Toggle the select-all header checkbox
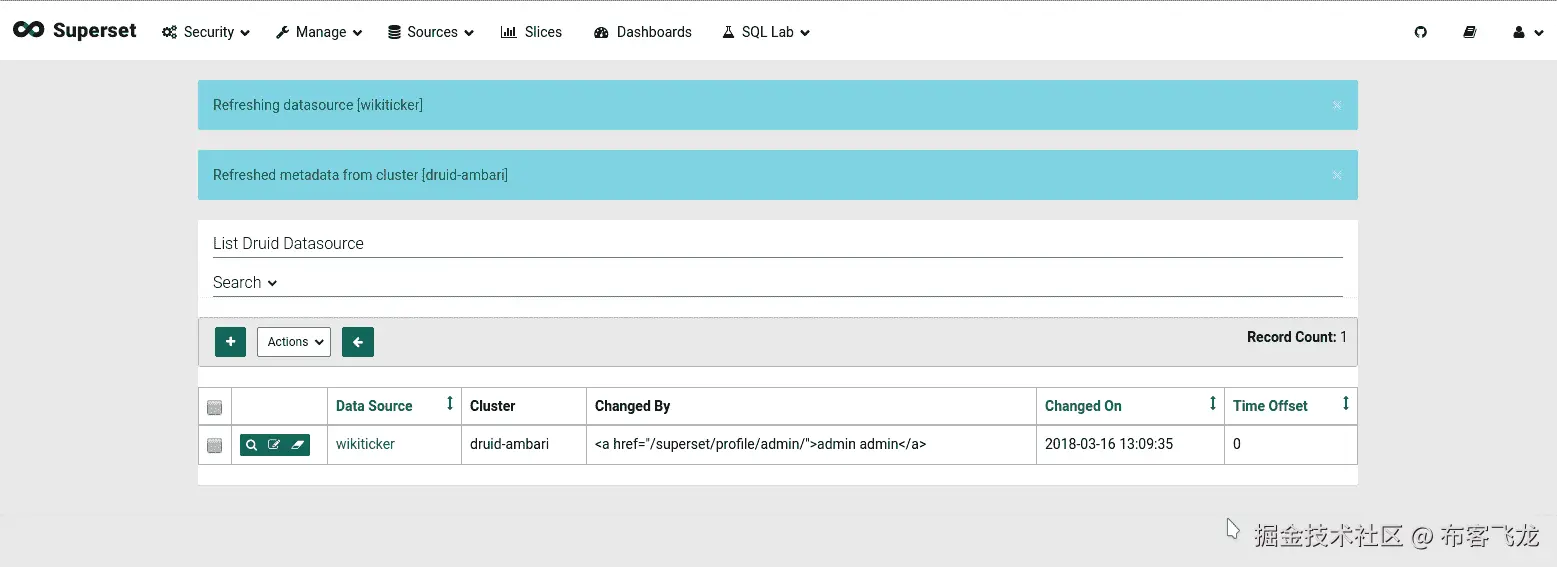The height and width of the screenshot is (567, 1557). [x=214, y=407]
